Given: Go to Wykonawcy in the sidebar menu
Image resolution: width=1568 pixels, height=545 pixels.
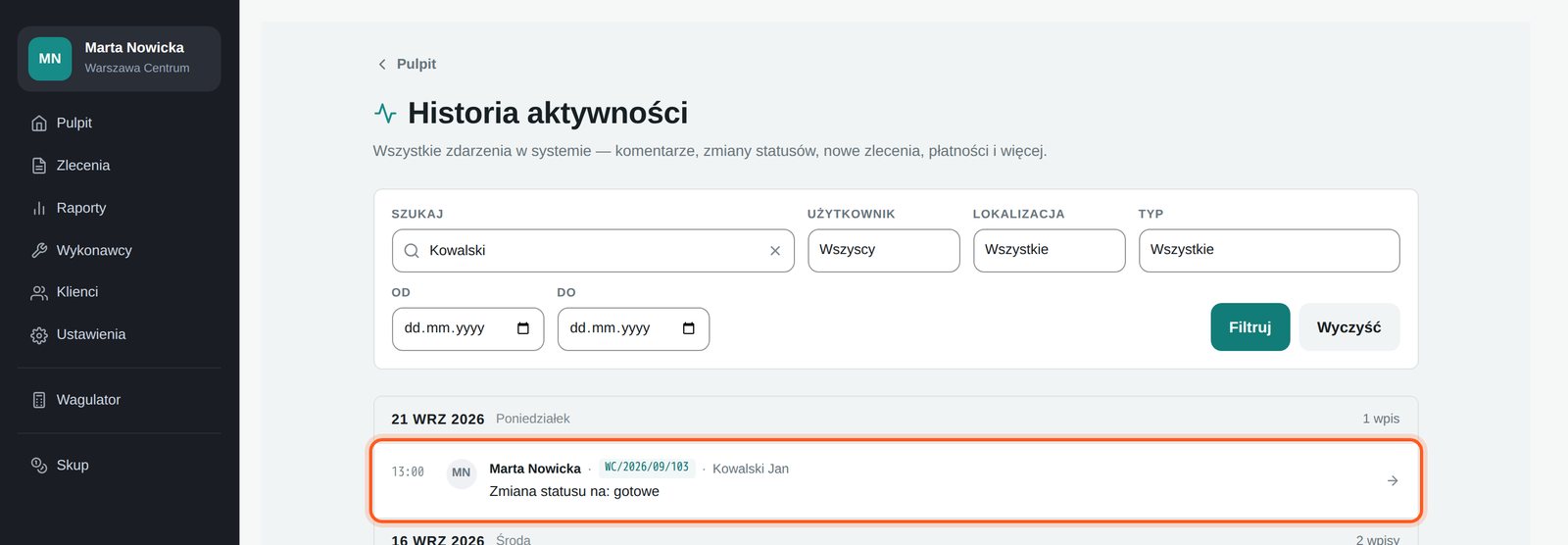Looking at the screenshot, I should coord(120,250).
